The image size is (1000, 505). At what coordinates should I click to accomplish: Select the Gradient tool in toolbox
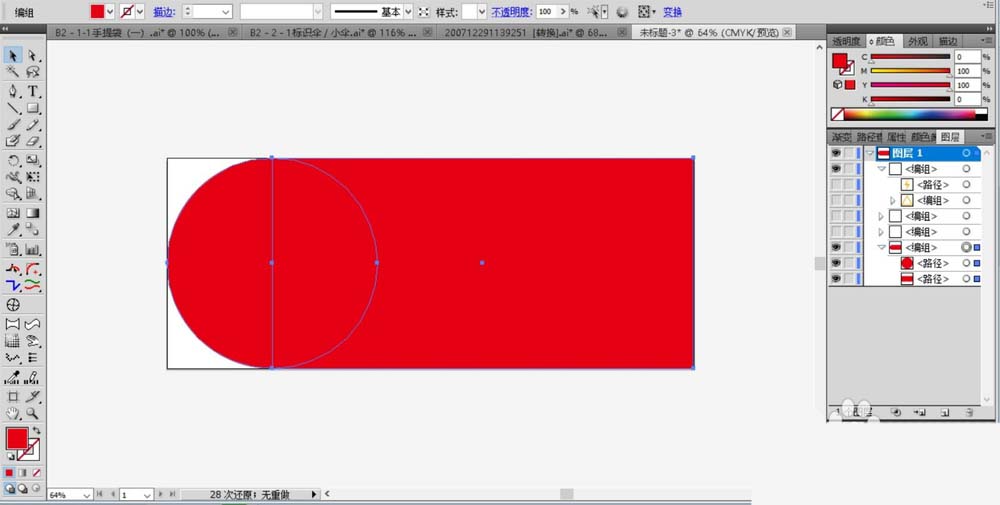(33, 213)
